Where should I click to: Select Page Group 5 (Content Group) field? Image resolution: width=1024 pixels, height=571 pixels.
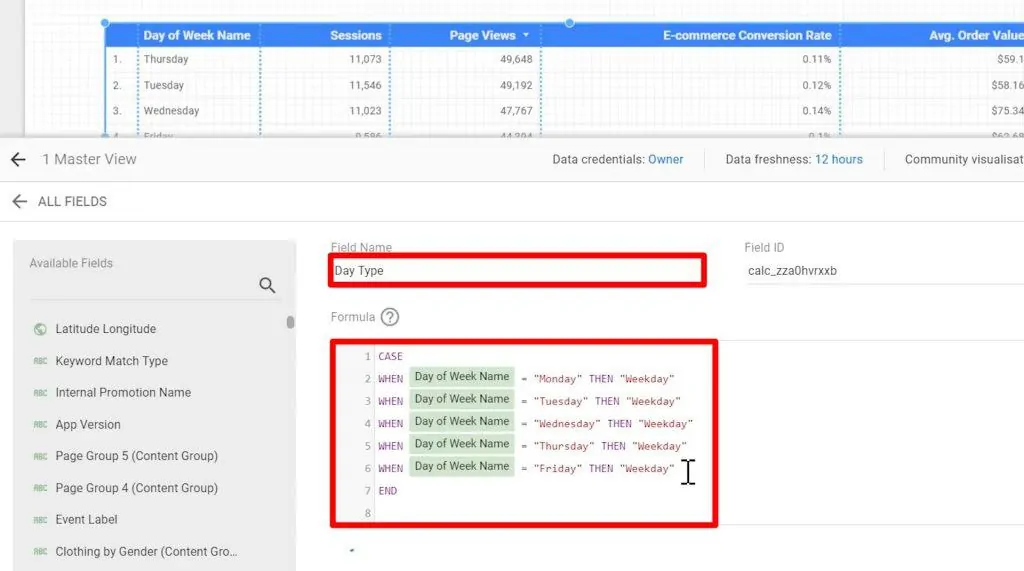(x=136, y=456)
